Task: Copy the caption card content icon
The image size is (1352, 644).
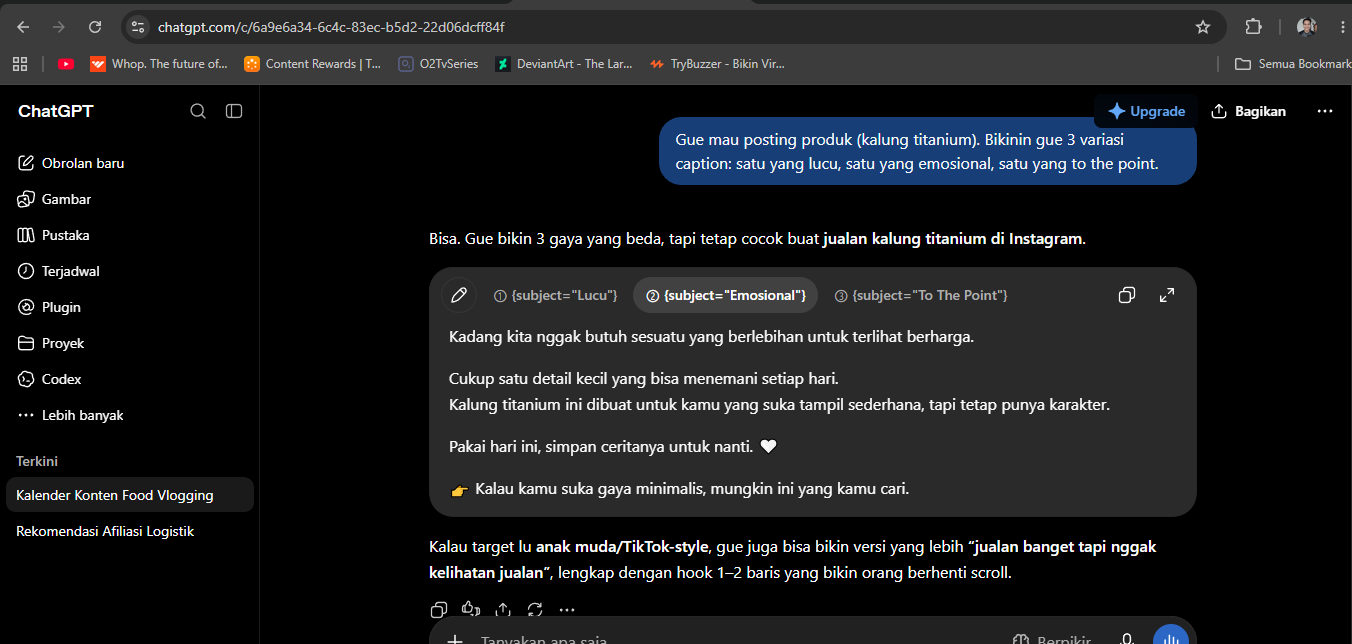Action: pyautogui.click(x=1127, y=295)
